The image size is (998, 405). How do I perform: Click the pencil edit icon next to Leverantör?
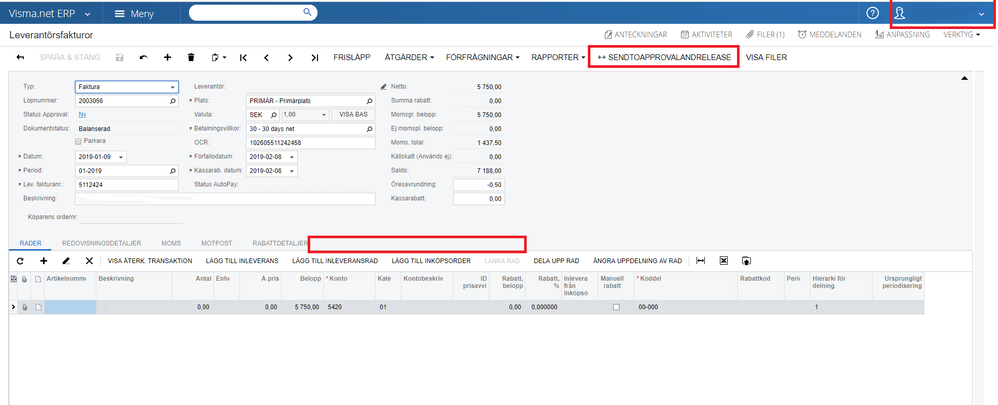(x=383, y=86)
